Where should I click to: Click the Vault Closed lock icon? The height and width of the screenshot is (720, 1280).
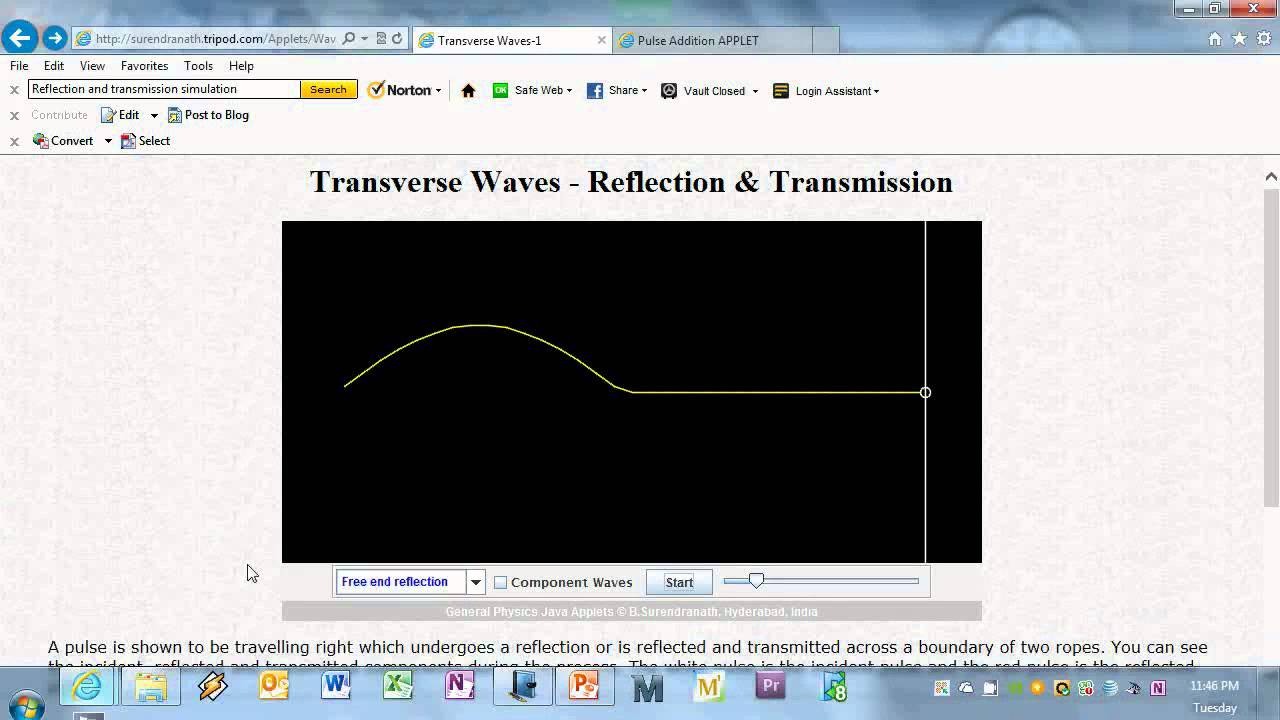tap(669, 90)
